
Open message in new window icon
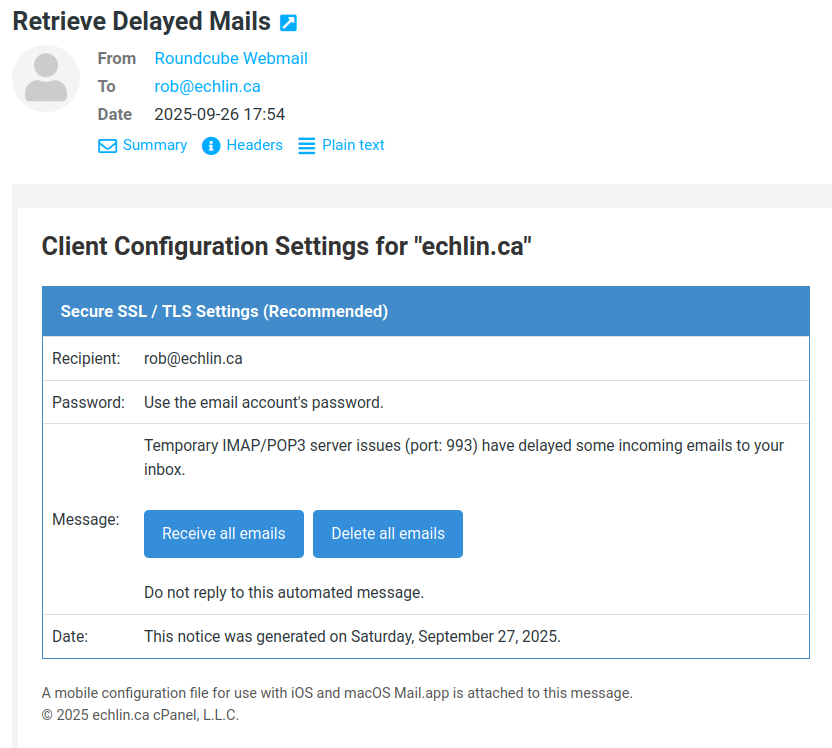288,22
